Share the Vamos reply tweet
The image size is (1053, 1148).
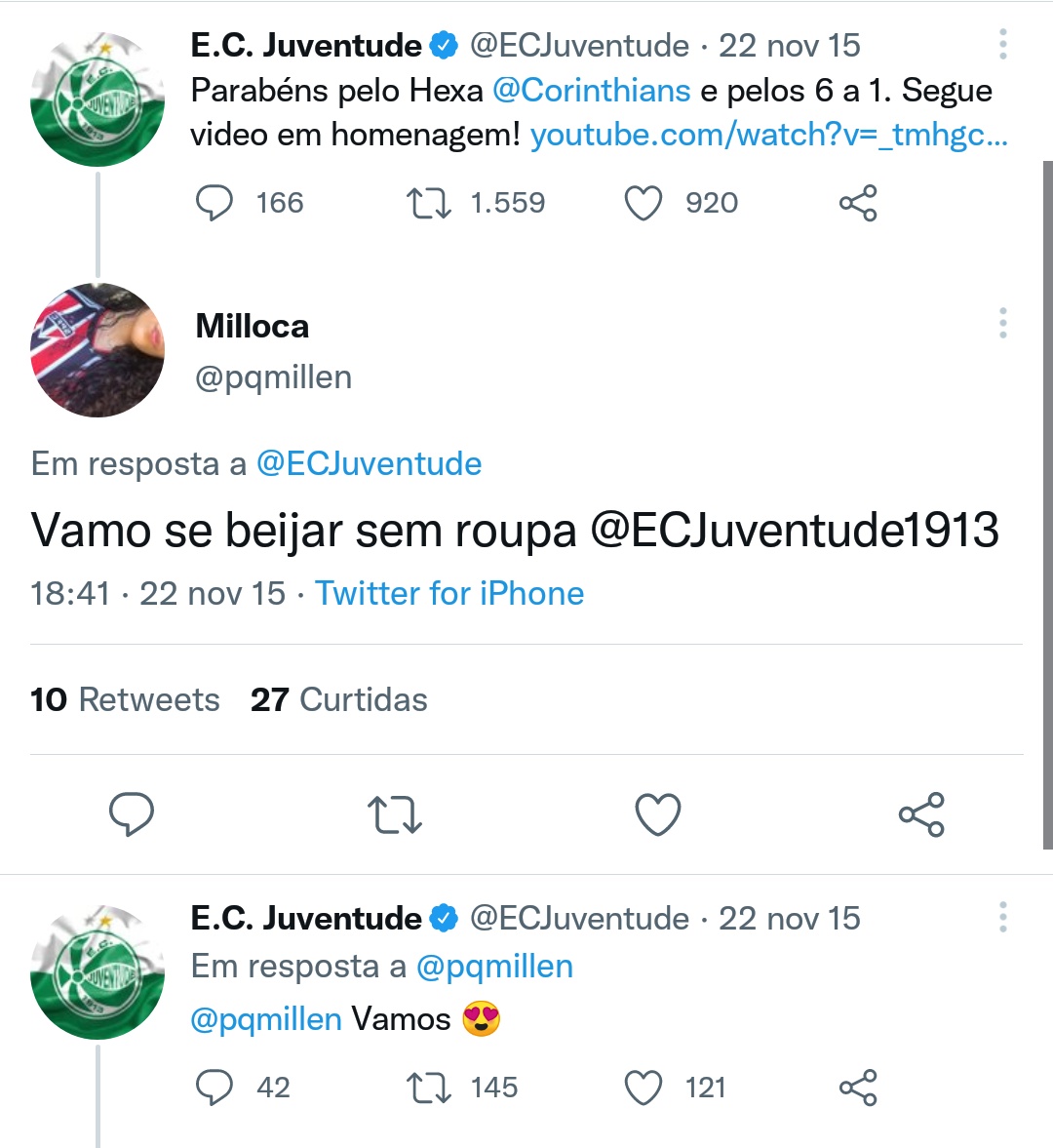858,1088
